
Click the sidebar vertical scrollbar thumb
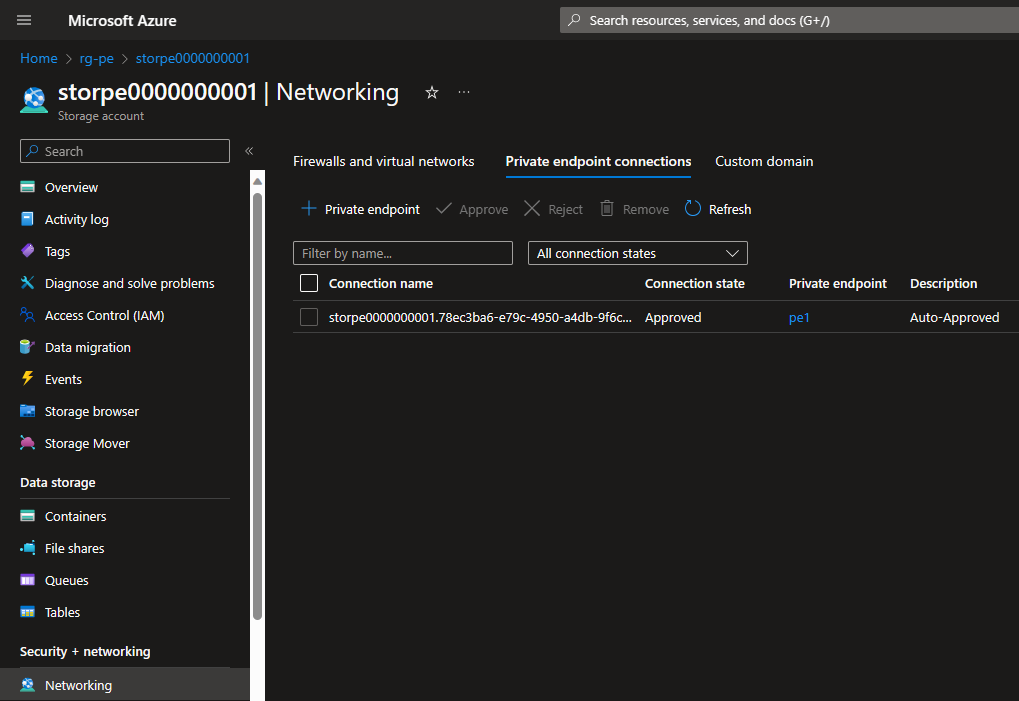[x=257, y=406]
